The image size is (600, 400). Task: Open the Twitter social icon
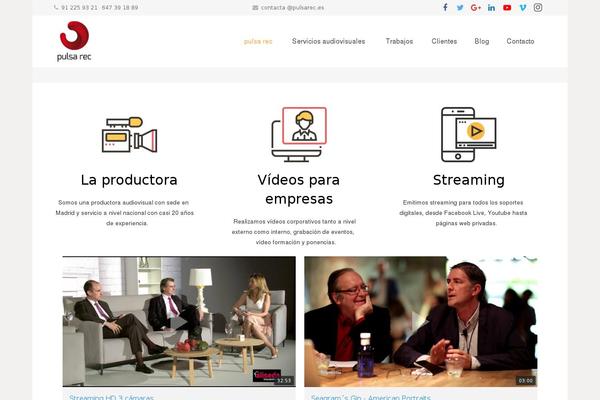pos(460,7)
